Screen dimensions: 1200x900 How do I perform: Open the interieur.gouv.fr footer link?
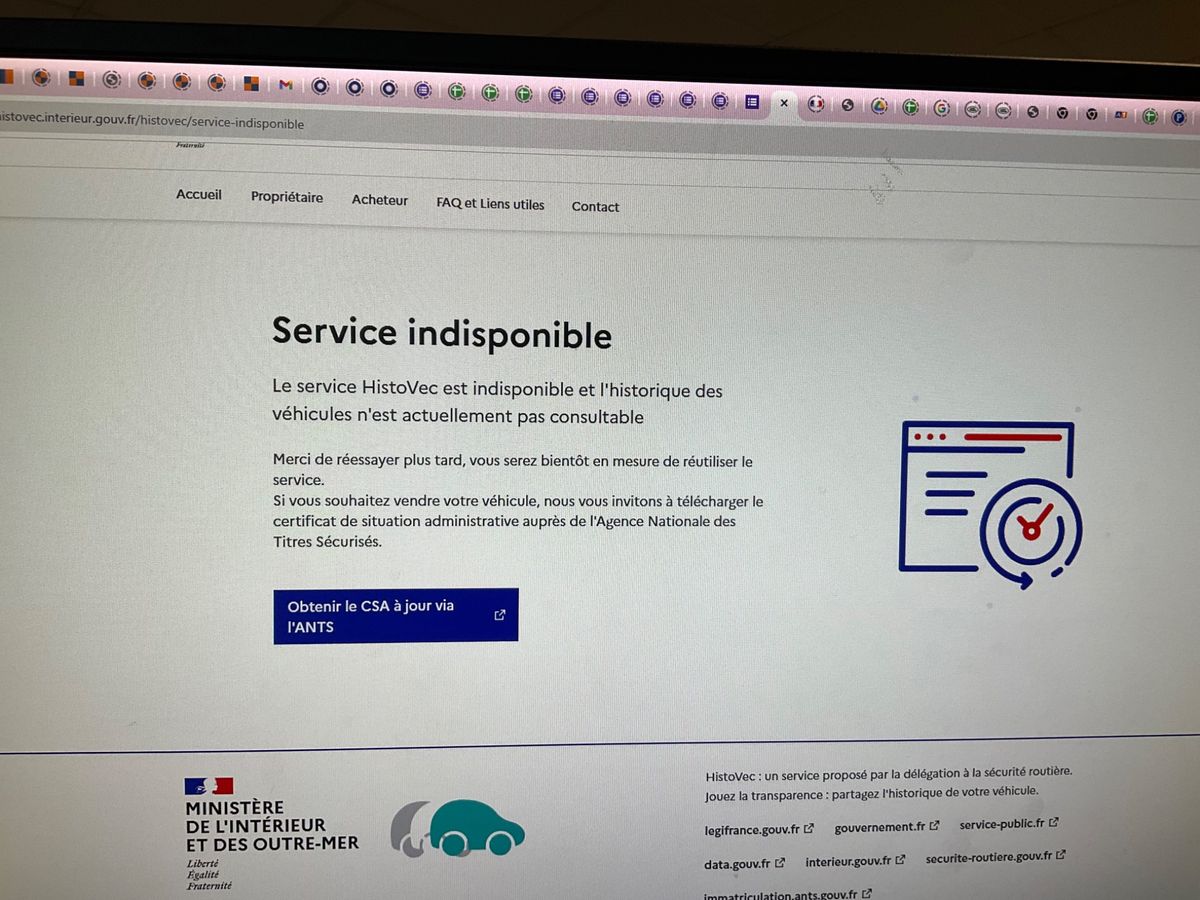855,861
